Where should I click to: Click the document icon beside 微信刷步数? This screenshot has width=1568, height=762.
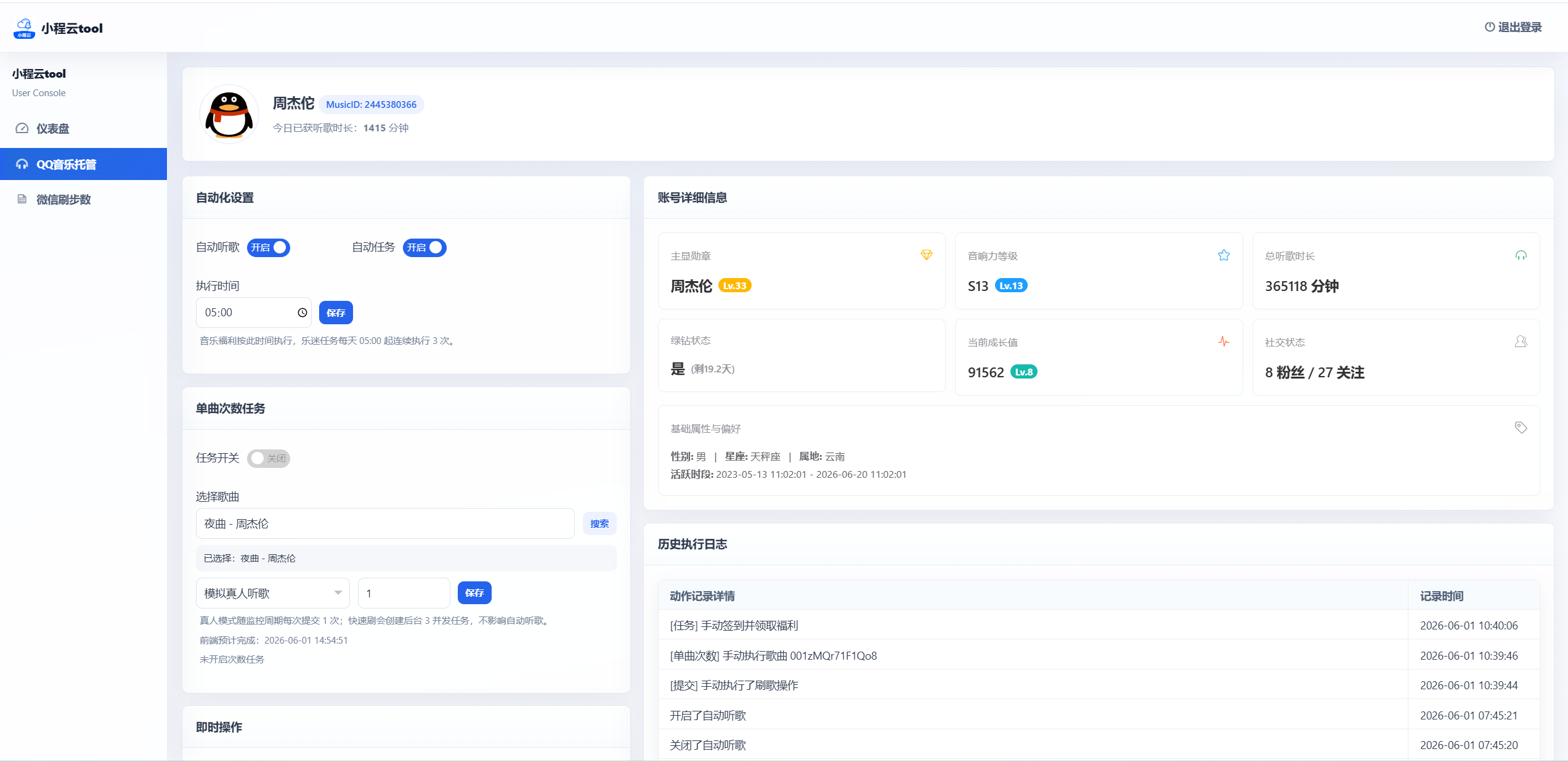pos(22,199)
